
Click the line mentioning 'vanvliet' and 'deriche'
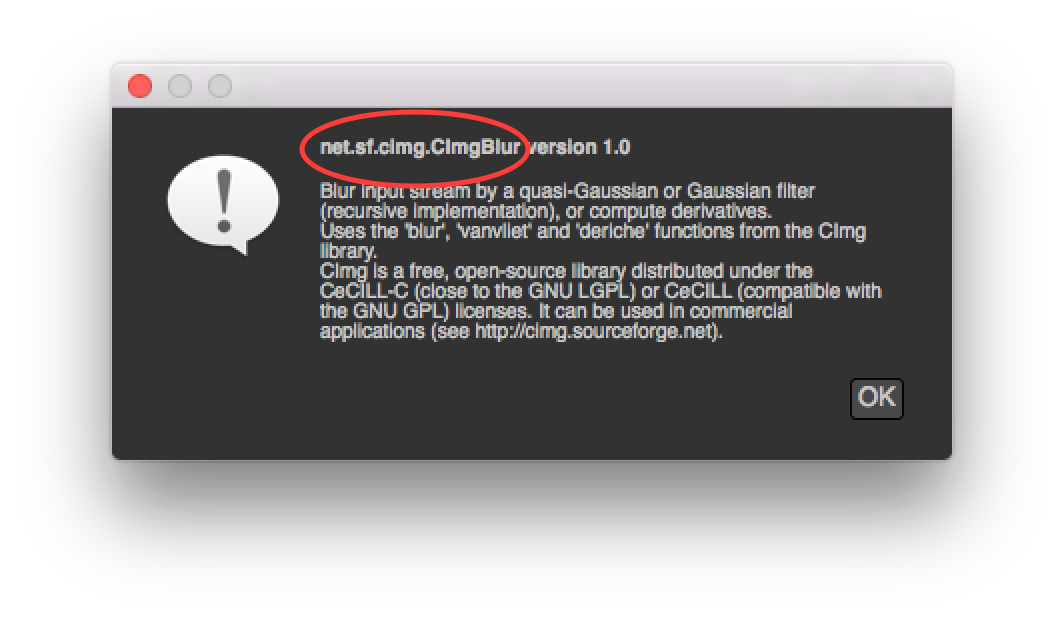coord(592,231)
